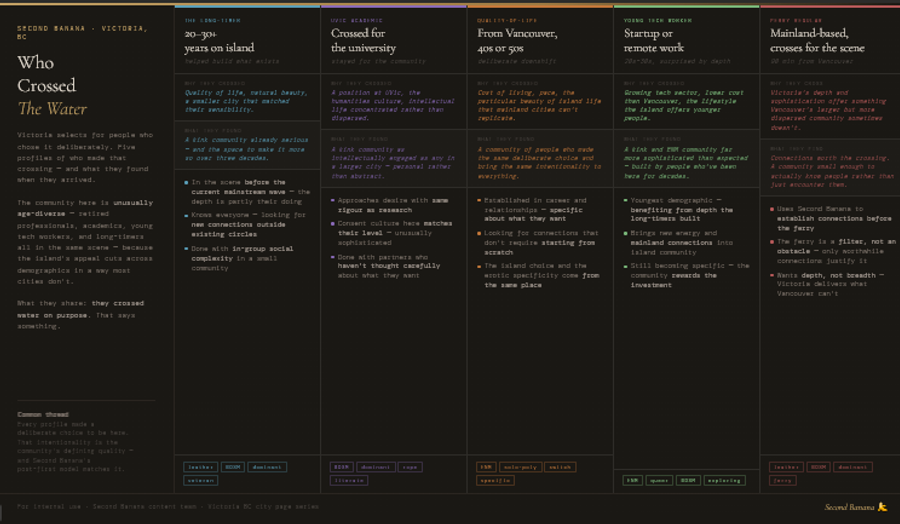Click 'helped build what exists' subtitle
The image size is (900, 524).
tap(232, 61)
